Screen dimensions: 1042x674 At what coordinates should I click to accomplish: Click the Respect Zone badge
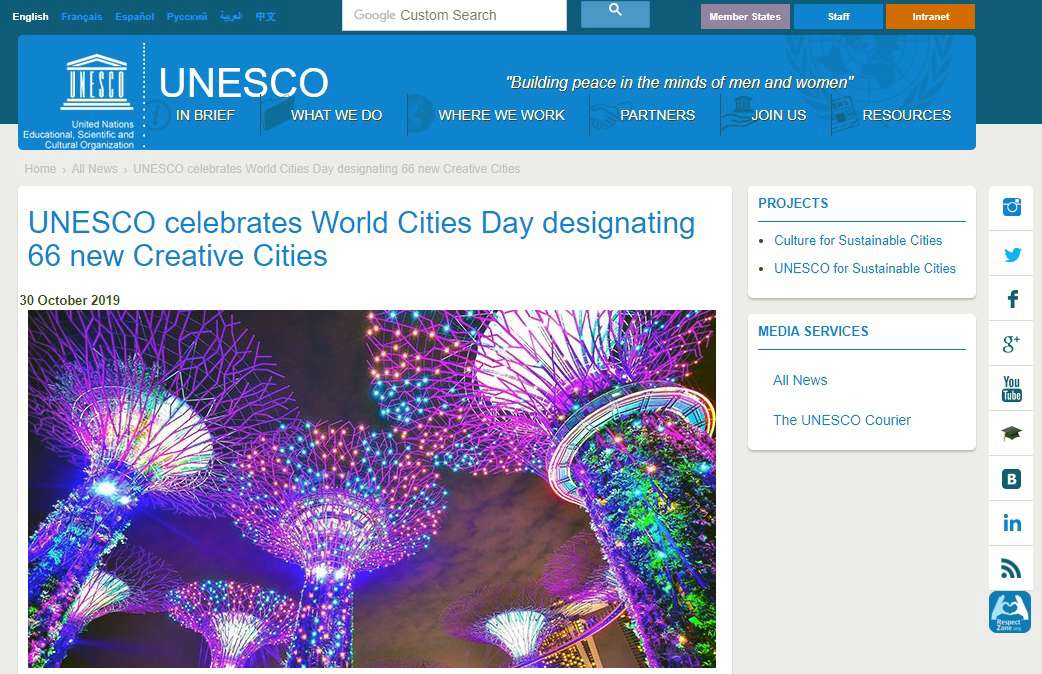click(1010, 612)
